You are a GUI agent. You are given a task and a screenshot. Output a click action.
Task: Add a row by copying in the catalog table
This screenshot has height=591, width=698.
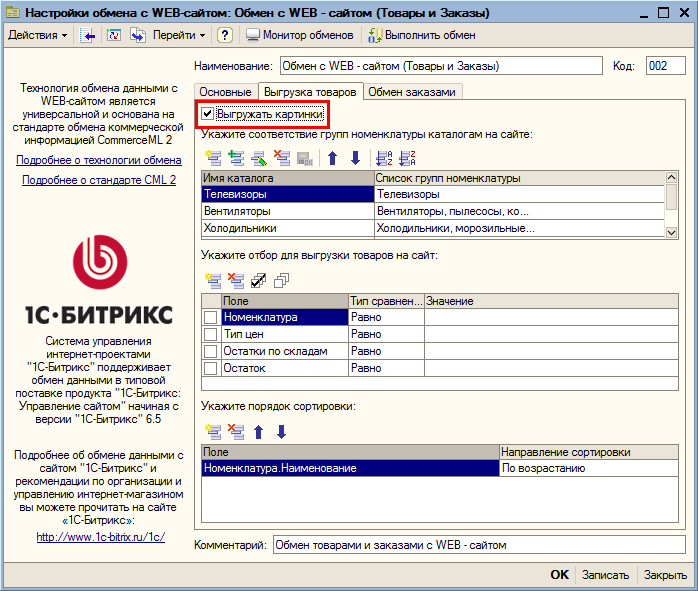236,158
